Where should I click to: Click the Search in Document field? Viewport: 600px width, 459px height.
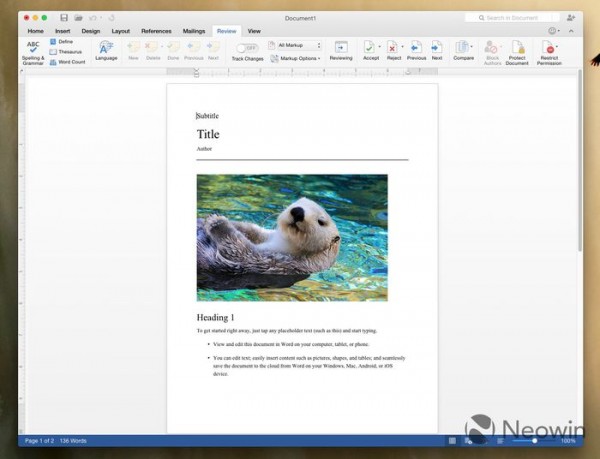[x=512, y=18]
